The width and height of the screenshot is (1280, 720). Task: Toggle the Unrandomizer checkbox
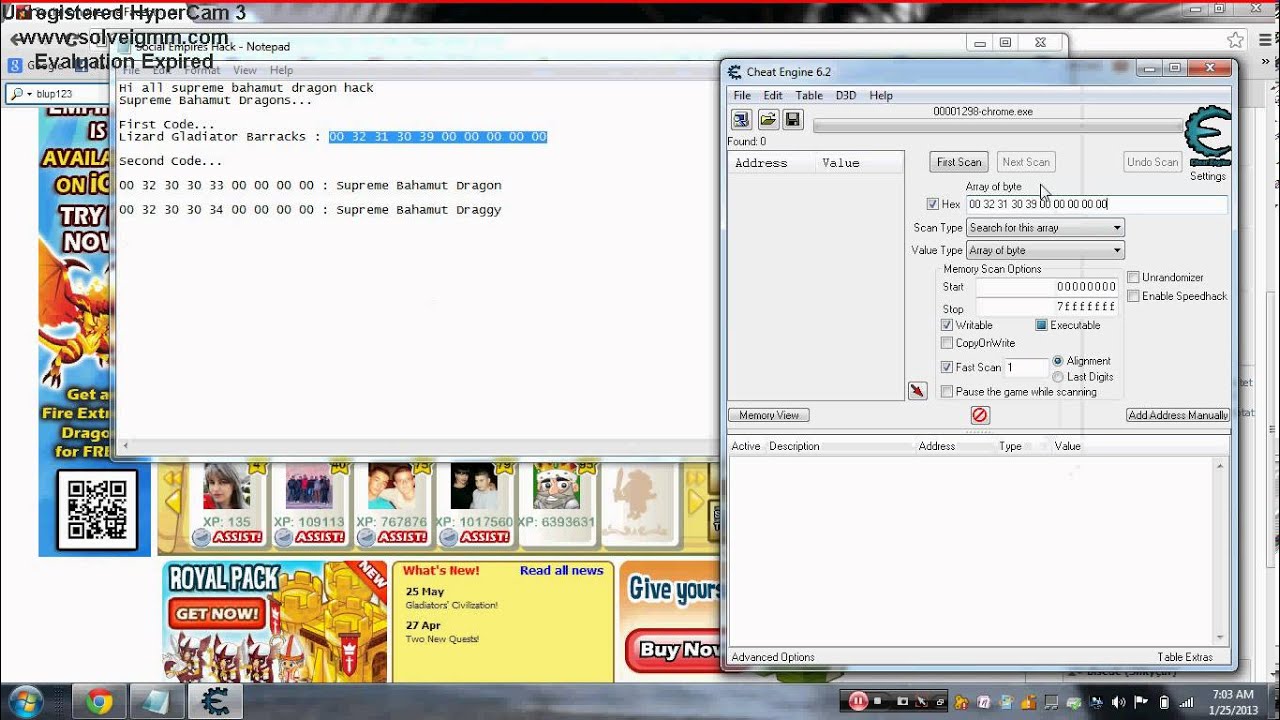click(x=1133, y=277)
